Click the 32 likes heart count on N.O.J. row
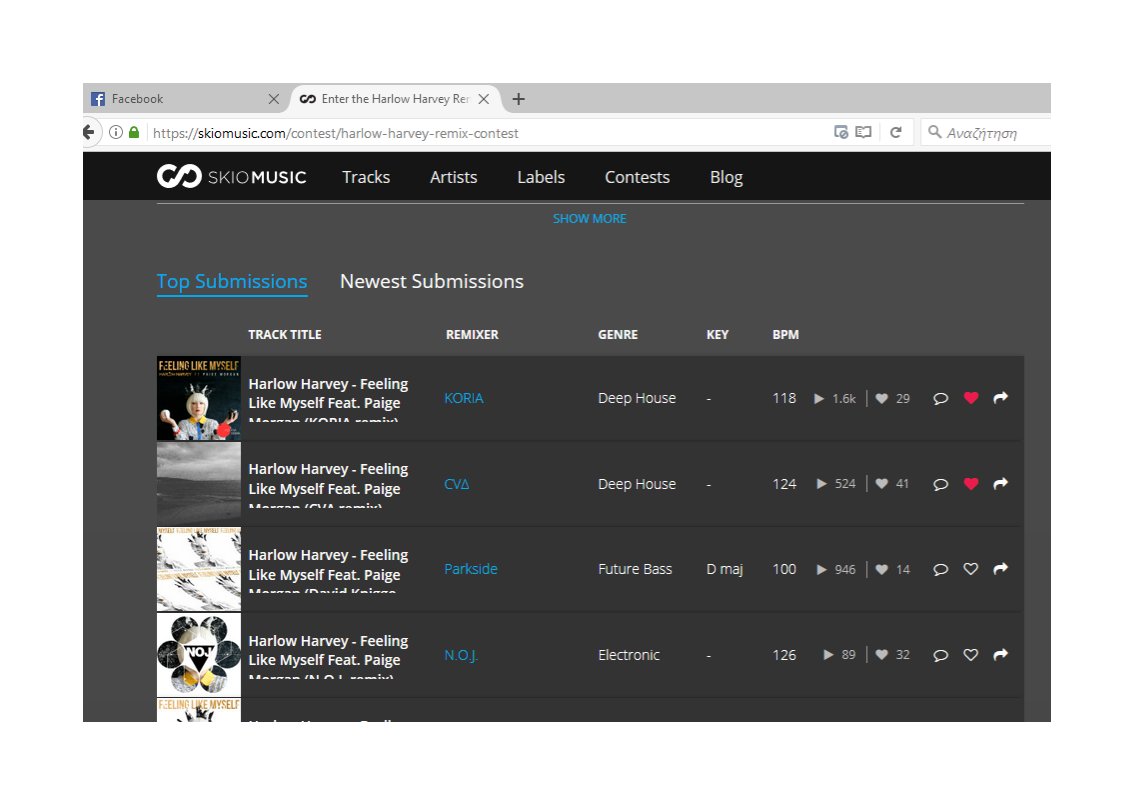The height and width of the screenshot is (793, 1122). [x=892, y=655]
